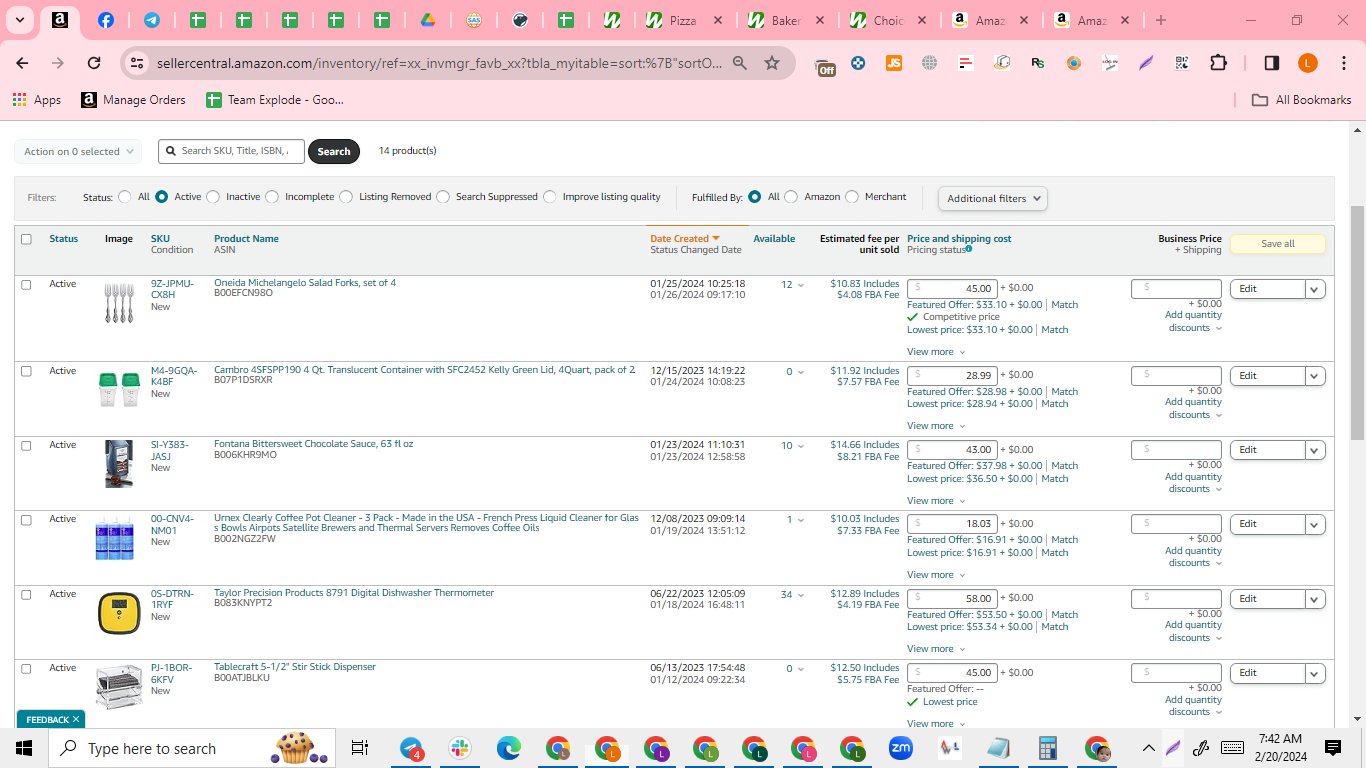Click the Save all button
Viewport: 1366px width, 768px height.
(1277, 244)
